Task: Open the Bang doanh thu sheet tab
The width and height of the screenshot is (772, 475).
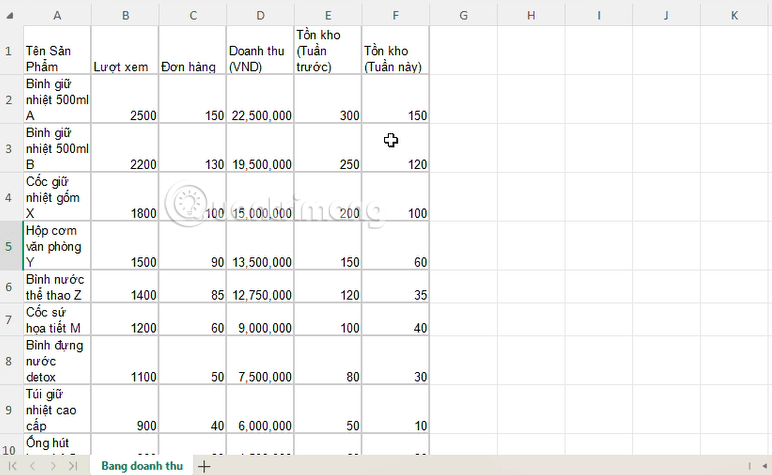Action: pyautogui.click(x=142, y=466)
